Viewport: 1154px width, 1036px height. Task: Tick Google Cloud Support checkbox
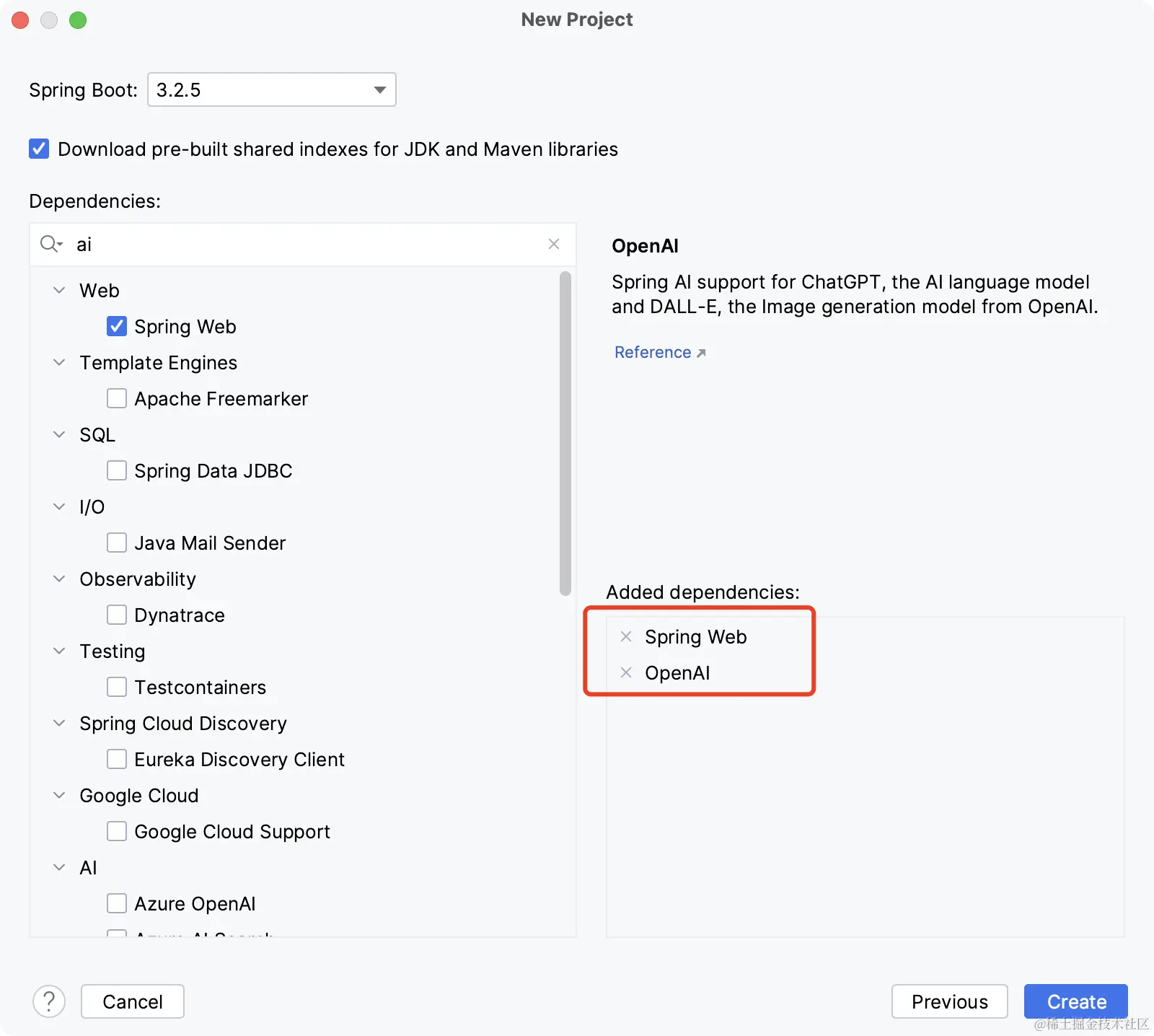tap(117, 831)
